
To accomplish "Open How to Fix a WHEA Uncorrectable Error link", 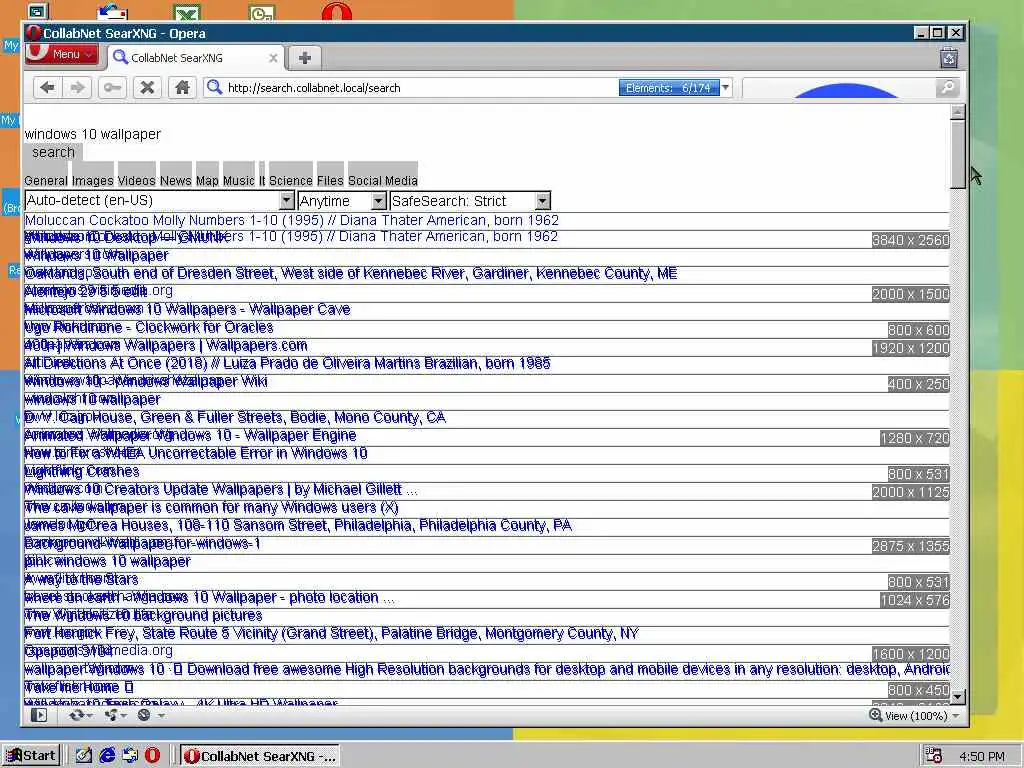I will tap(196, 453).
